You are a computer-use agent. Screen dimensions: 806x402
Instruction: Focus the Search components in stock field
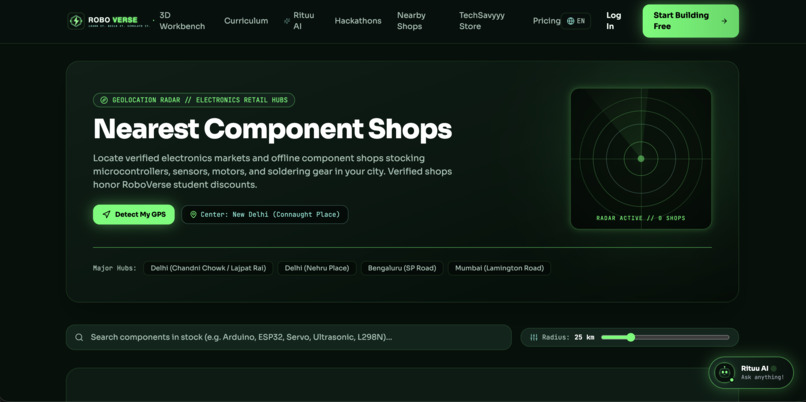[289, 337]
